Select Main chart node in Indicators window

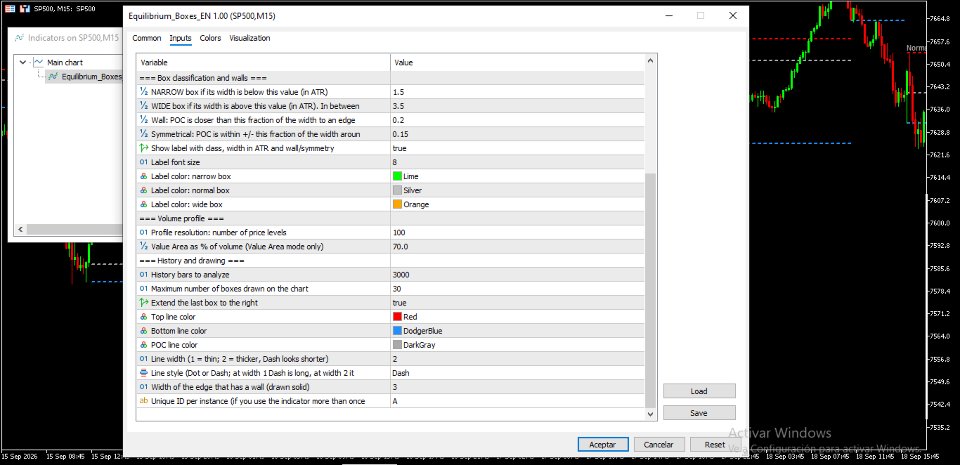pos(65,62)
